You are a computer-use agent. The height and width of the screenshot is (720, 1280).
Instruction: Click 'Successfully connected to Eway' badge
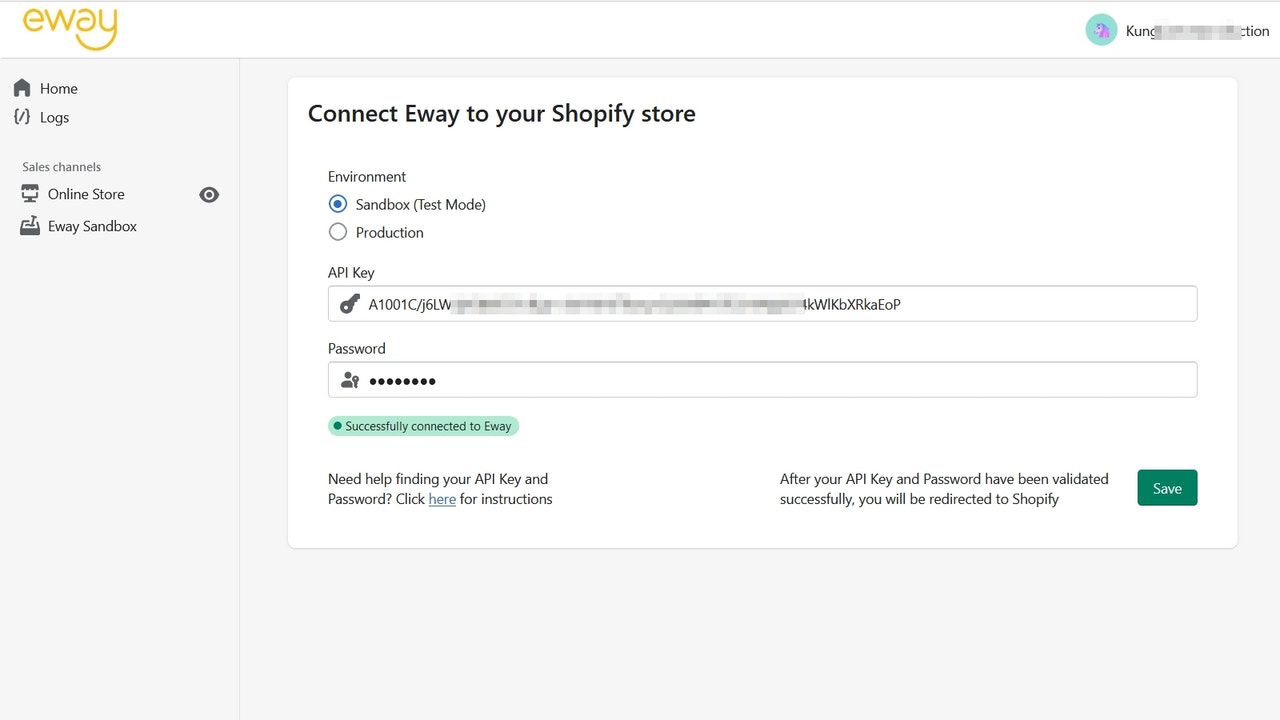click(x=424, y=426)
